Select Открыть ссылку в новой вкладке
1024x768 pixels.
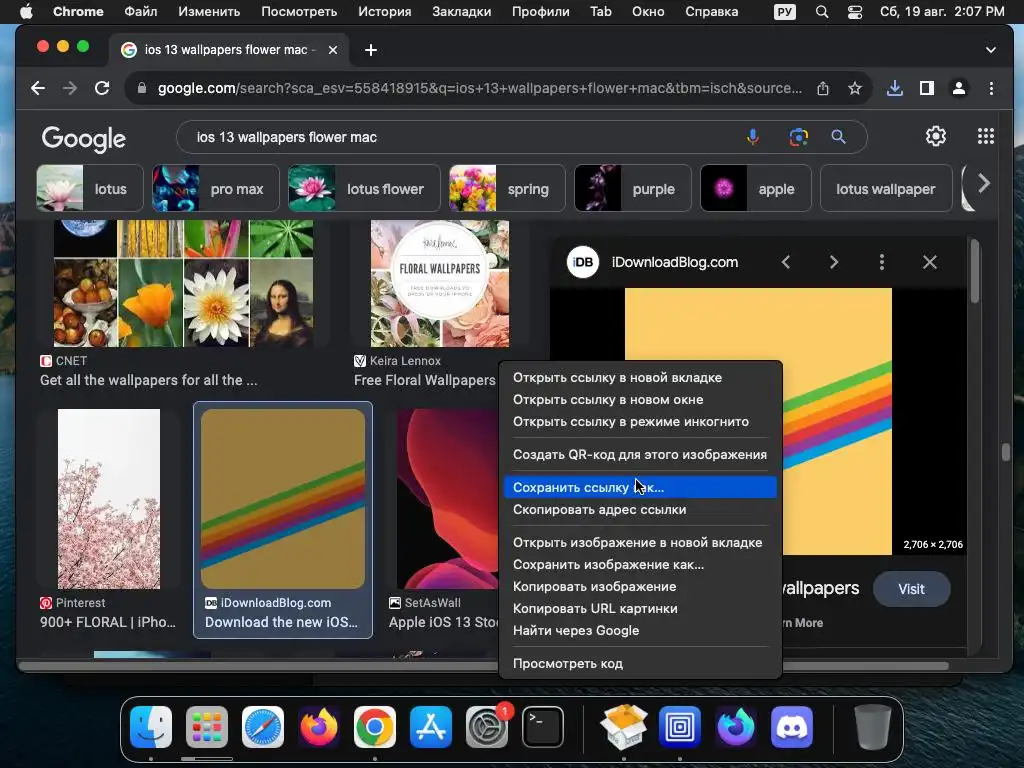[640, 377]
